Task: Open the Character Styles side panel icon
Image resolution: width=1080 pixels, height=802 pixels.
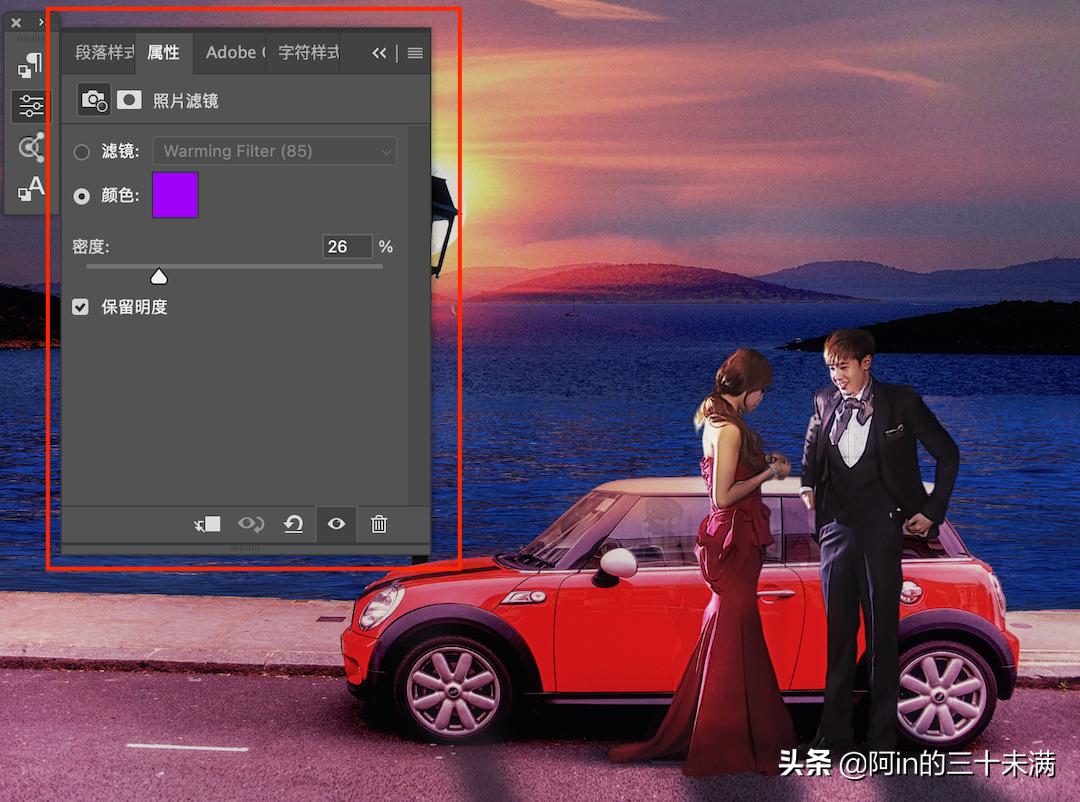Action: tap(30, 187)
